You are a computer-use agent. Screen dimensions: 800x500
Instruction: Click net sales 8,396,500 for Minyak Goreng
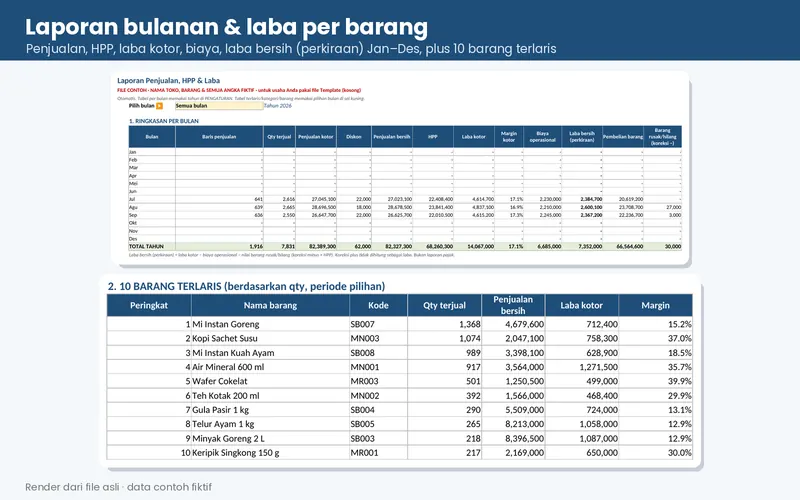tap(524, 438)
